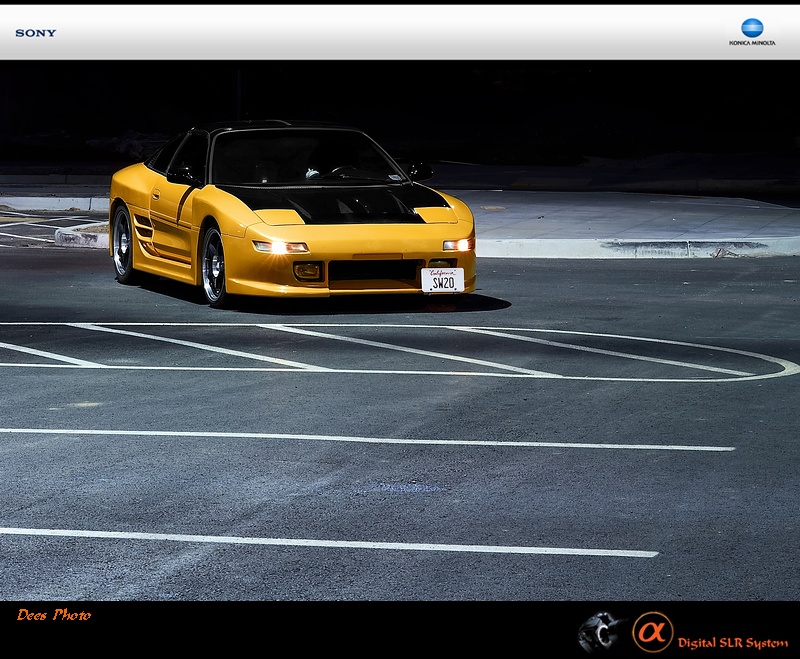The width and height of the screenshot is (800, 659).
Task: Click the DSLR camera image in footer
Action: click(x=600, y=632)
